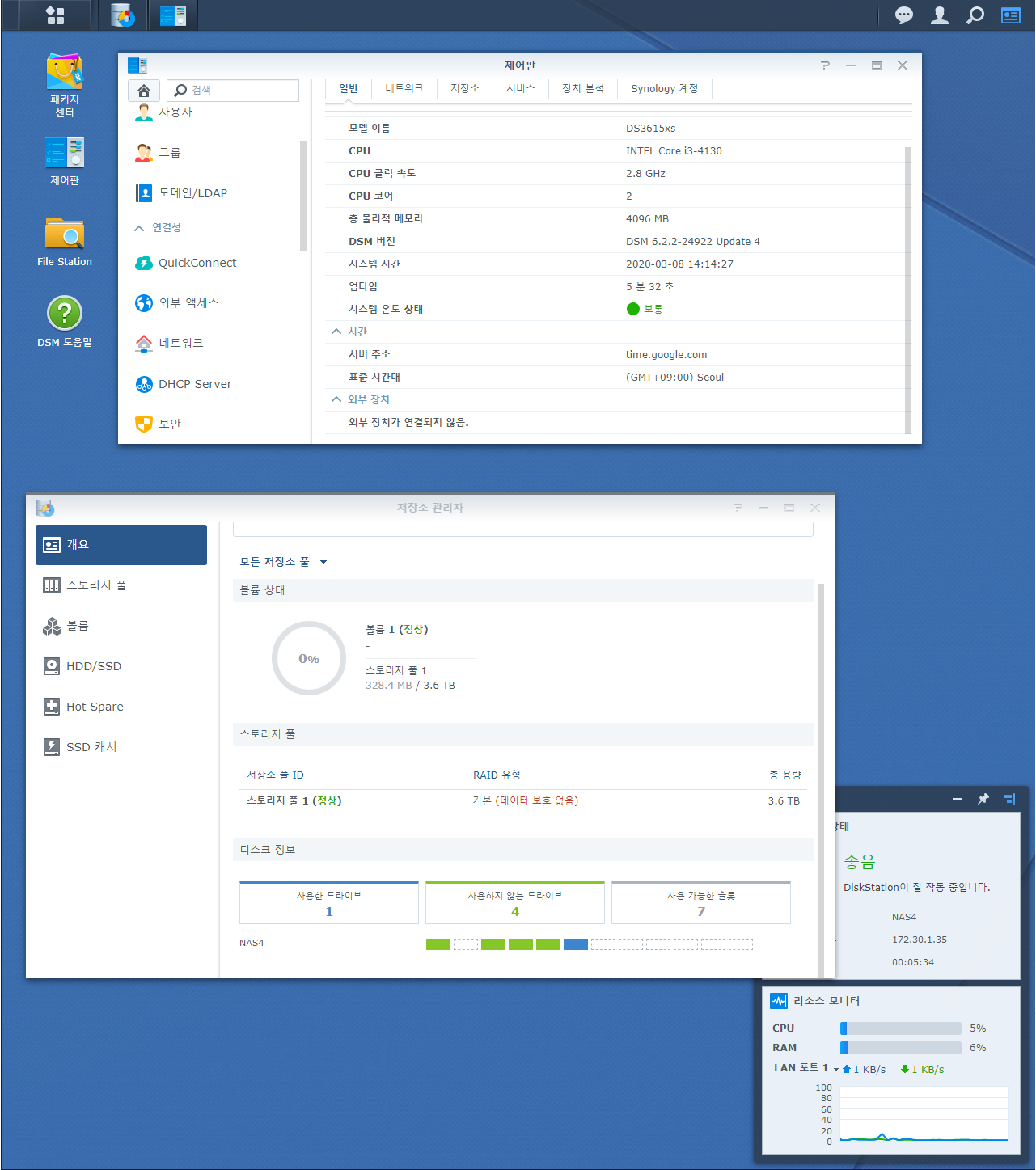The width and height of the screenshot is (1036, 1170).
Task: Click the network traffic graph
Action: 924,1114
